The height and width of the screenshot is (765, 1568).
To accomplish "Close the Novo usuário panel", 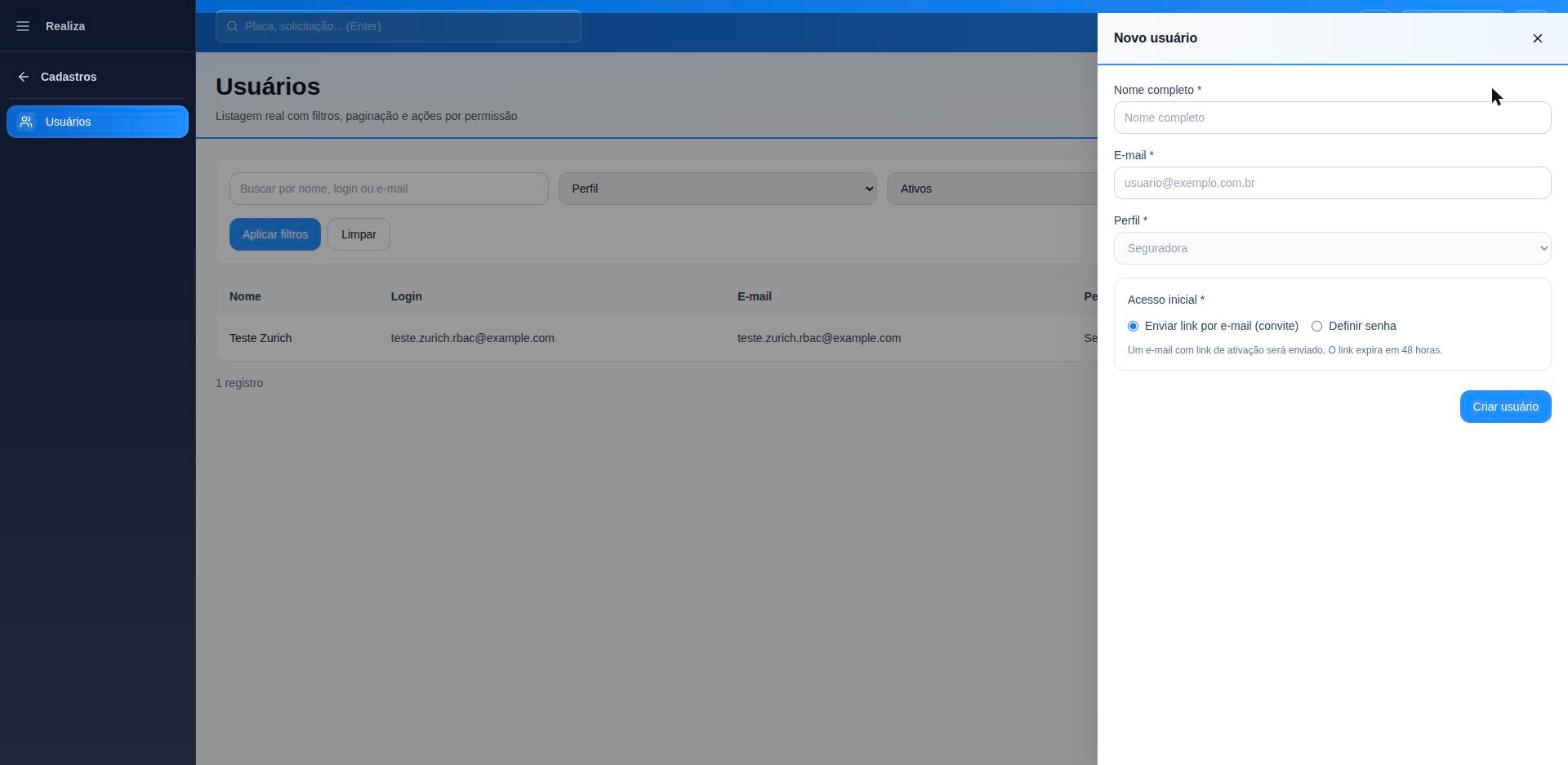I will (x=1537, y=38).
